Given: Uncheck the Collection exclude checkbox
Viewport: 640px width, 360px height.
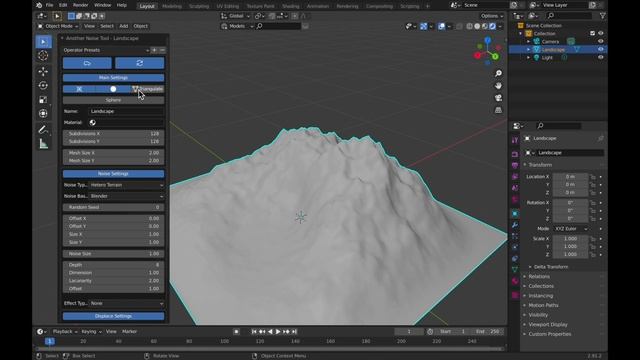Looking at the screenshot, I should 592,33.
